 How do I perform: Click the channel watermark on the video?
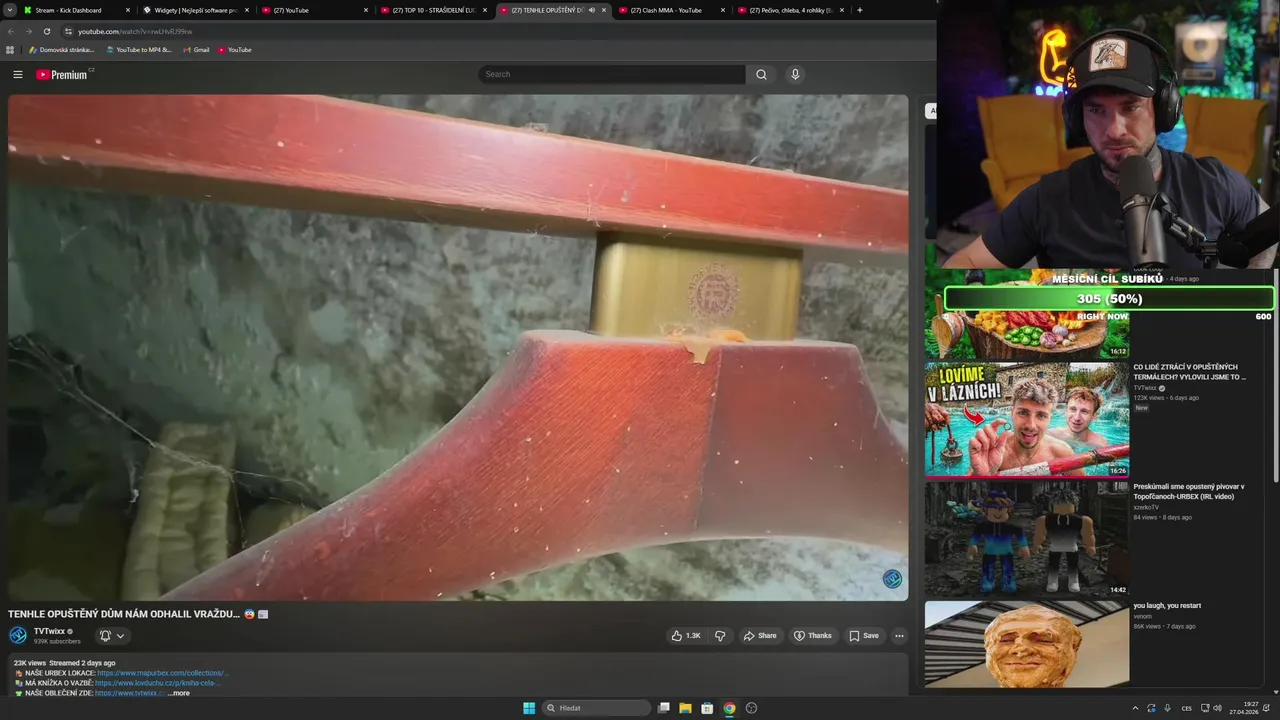[x=892, y=579]
